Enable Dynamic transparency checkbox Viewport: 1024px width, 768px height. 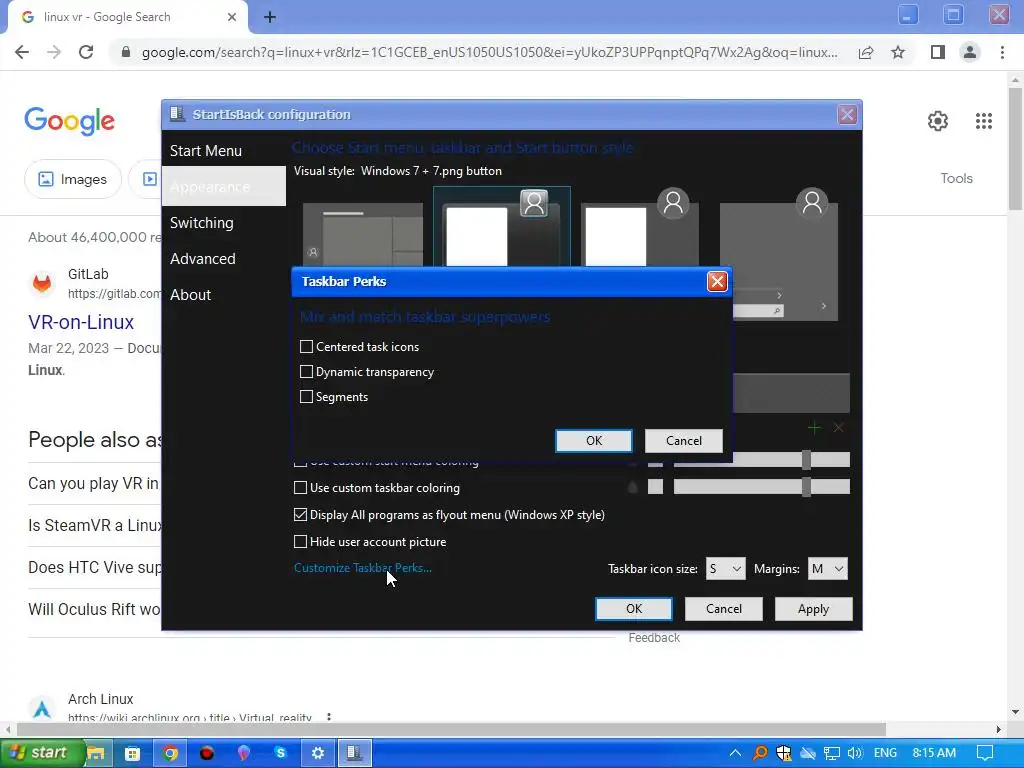[x=306, y=372]
